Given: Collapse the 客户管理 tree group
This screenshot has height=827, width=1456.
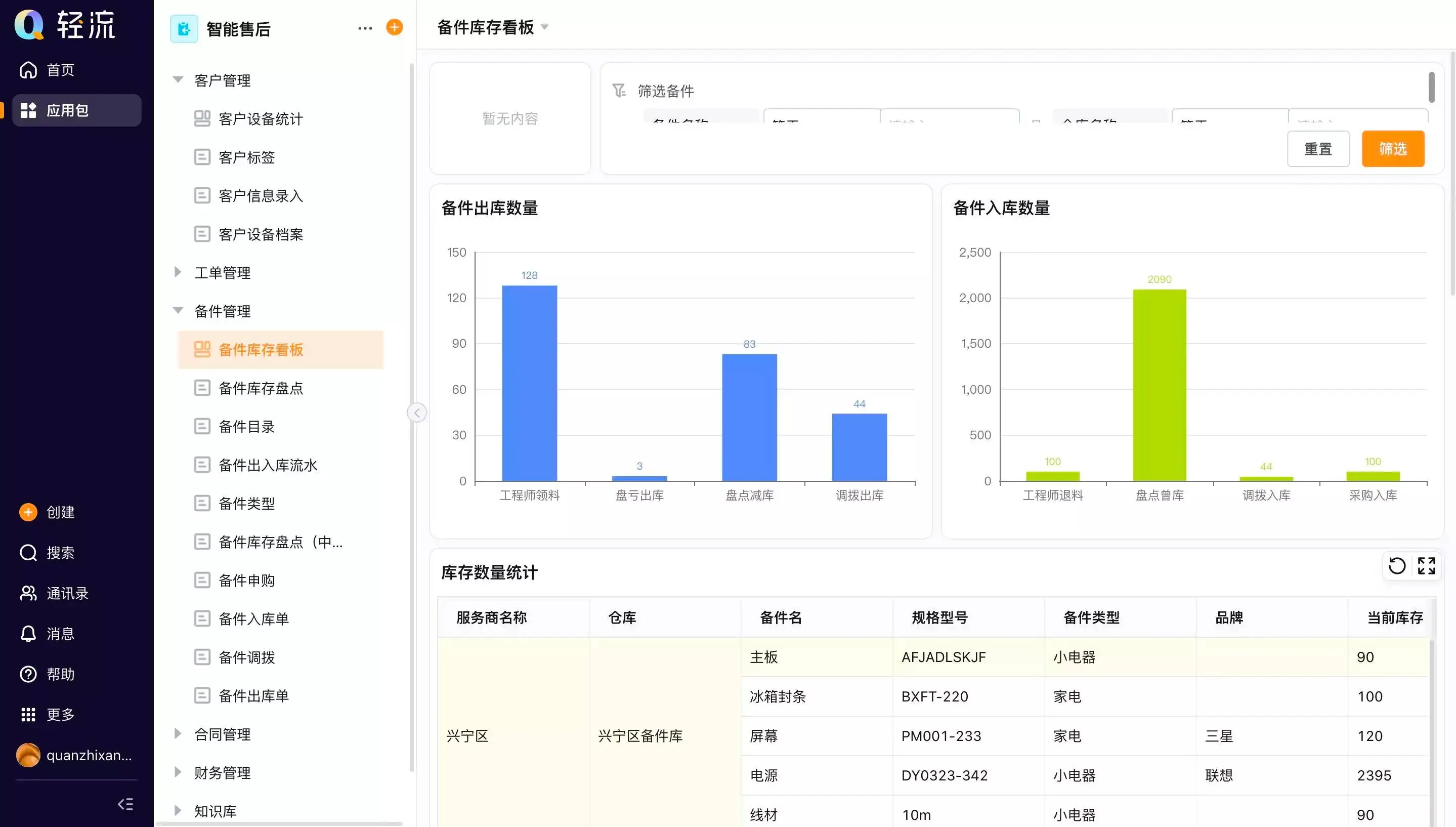Looking at the screenshot, I should click(178, 80).
